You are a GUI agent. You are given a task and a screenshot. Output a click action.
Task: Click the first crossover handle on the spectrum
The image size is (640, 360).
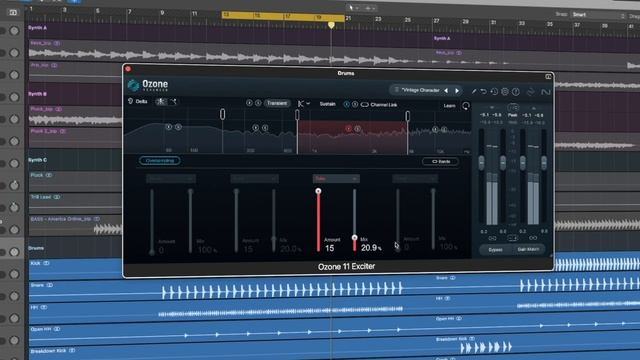tap(222, 114)
